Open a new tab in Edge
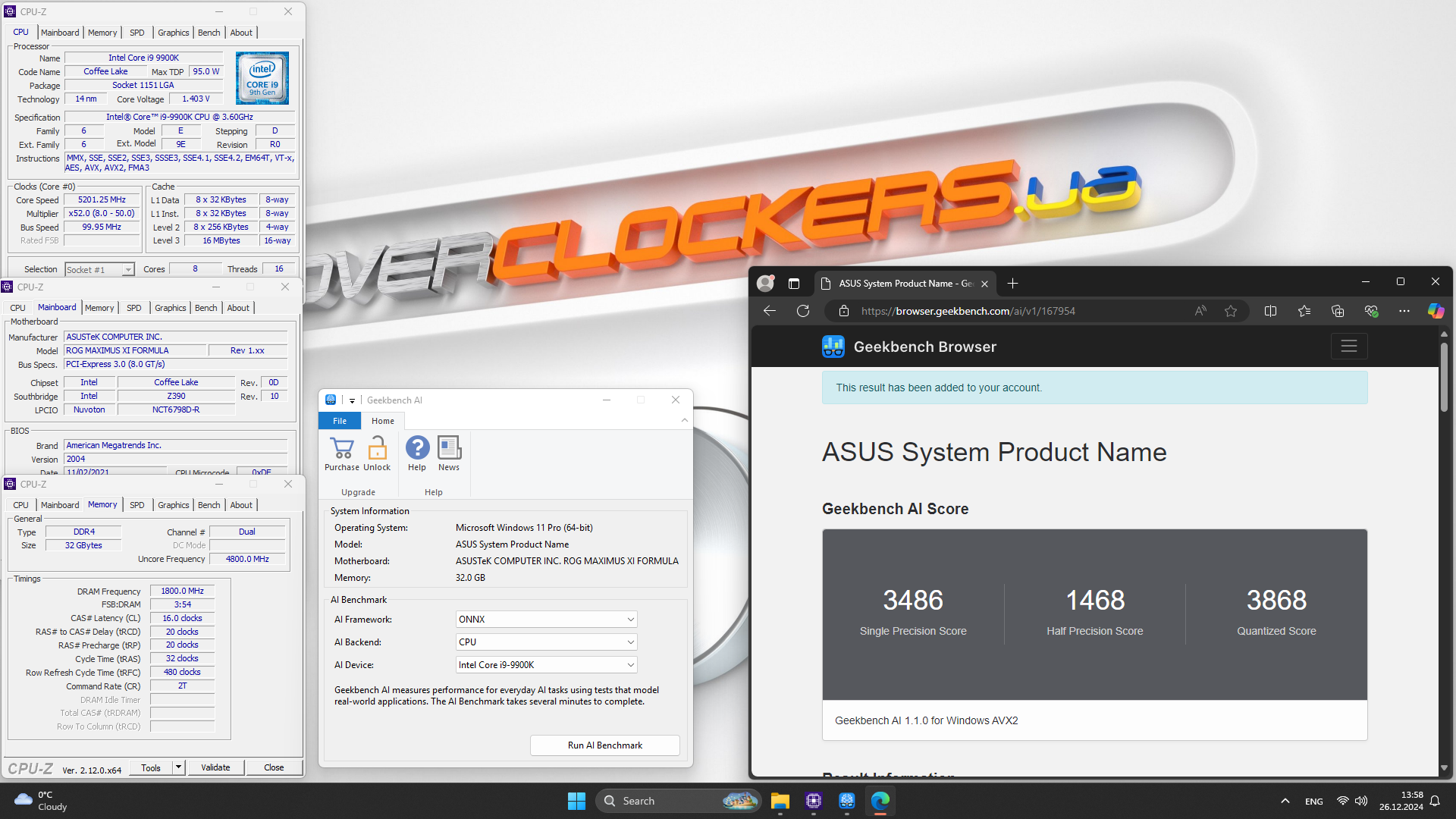Screen dimensions: 1456x819 tap(1012, 284)
